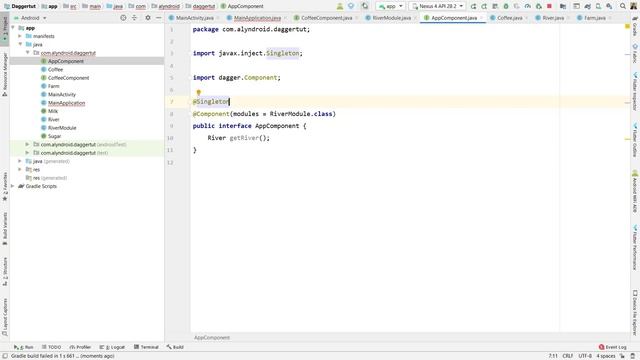640x360 pixels.
Task: Click the Run app rerun icon
Action: (473, 6)
